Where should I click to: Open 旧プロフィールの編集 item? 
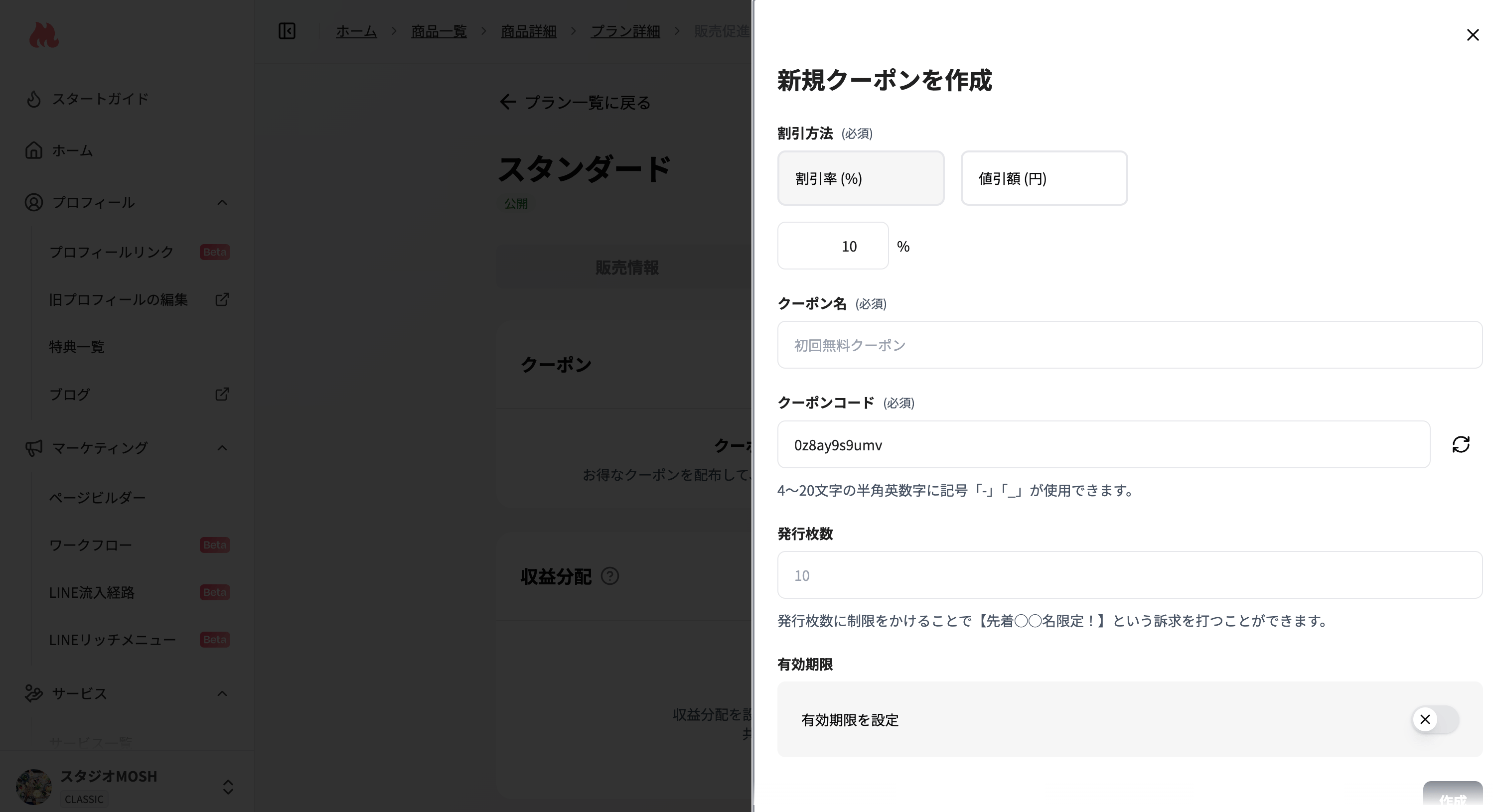pos(118,300)
